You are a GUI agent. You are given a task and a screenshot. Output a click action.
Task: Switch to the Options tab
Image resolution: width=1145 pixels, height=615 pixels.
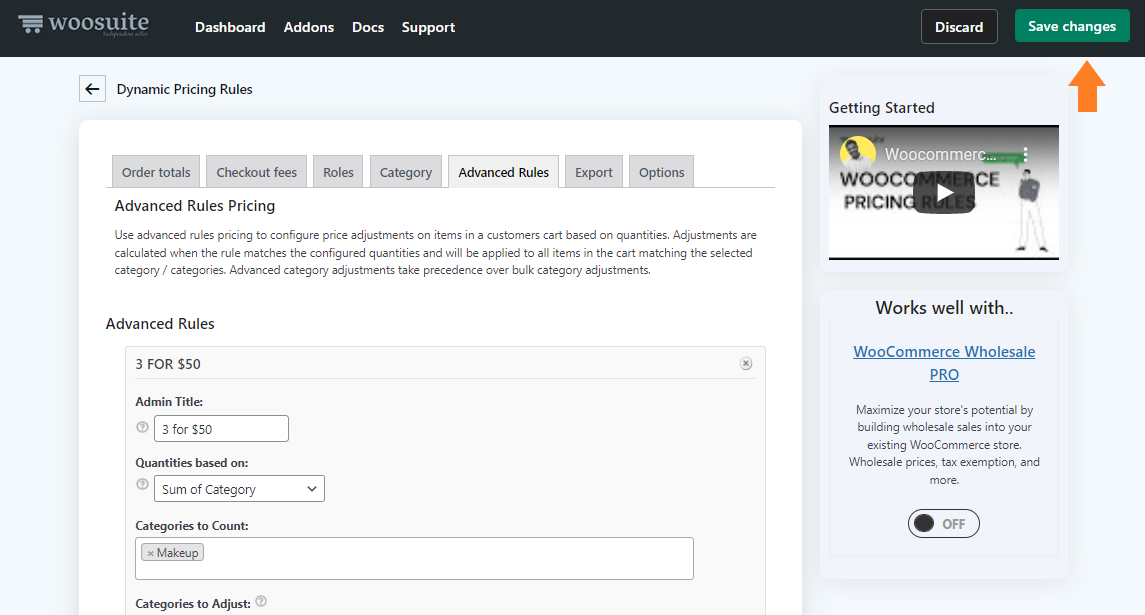(x=662, y=172)
